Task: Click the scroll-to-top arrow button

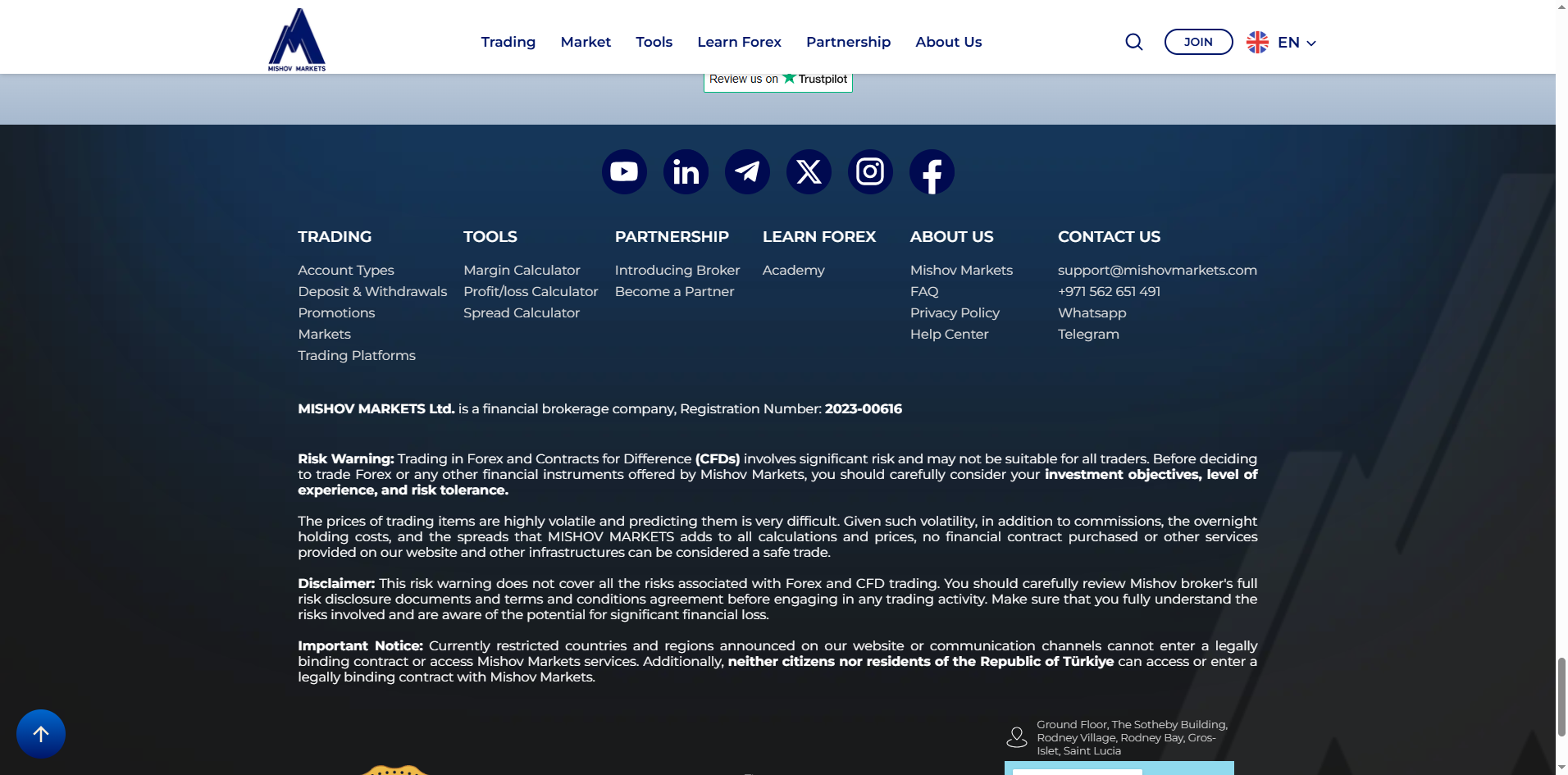Action: 41,734
